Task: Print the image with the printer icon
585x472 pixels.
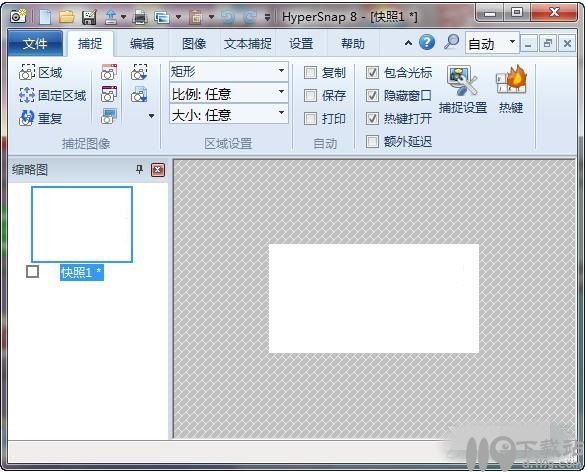Action: (140, 17)
